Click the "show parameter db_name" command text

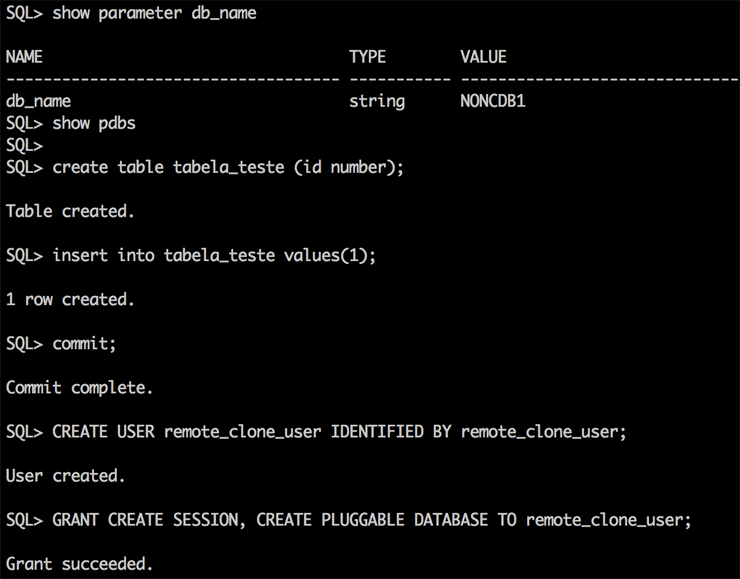point(154,13)
